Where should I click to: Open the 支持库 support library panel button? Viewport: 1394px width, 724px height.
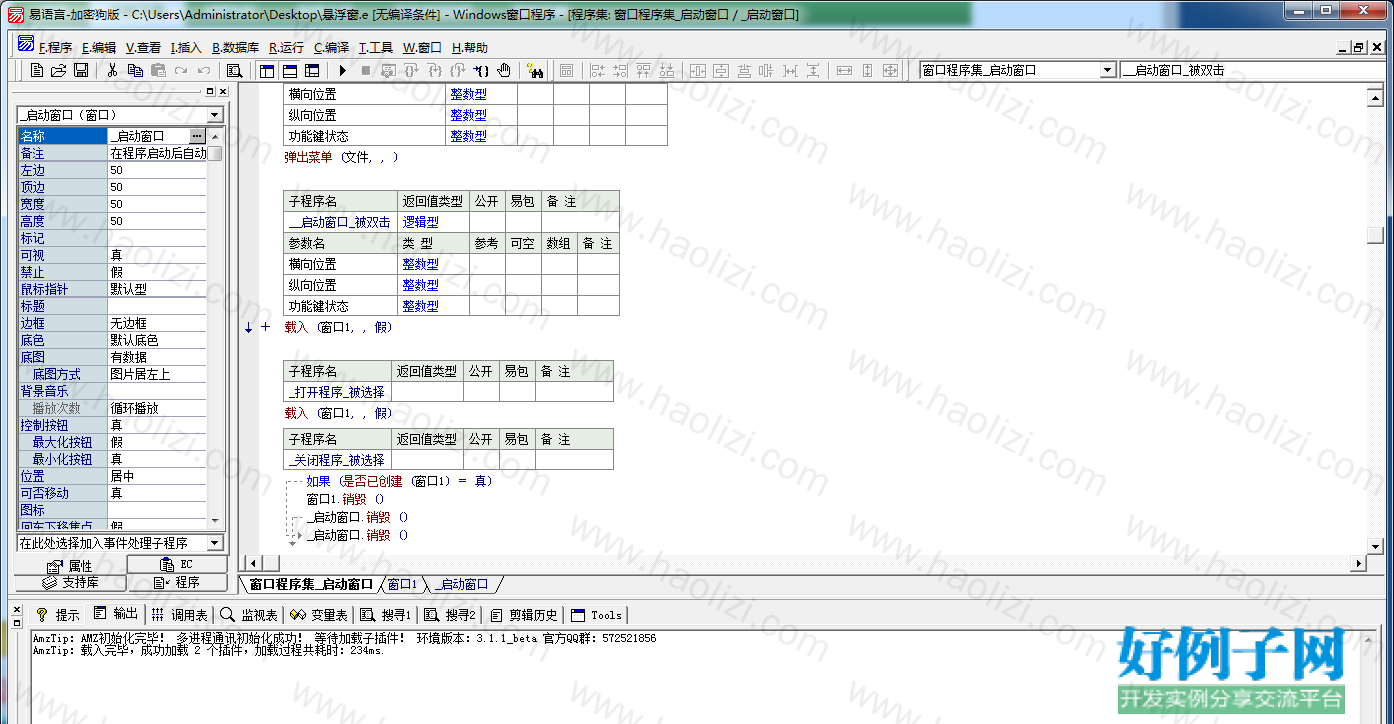tap(69, 582)
